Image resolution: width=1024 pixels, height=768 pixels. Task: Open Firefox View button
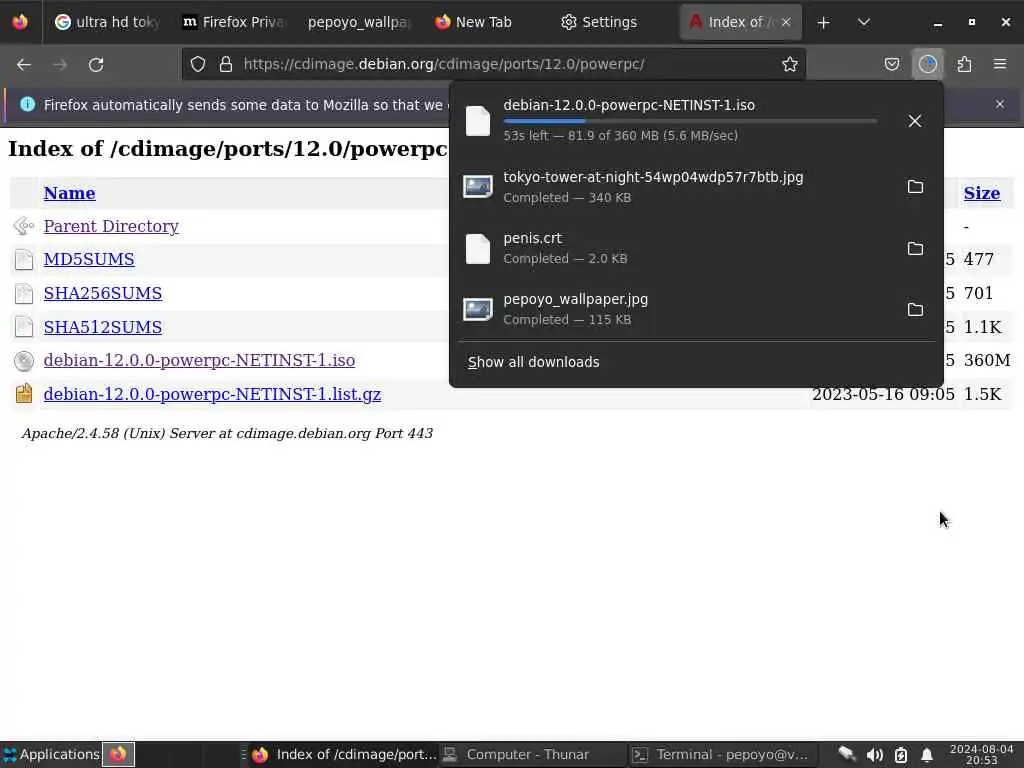tap(20, 22)
